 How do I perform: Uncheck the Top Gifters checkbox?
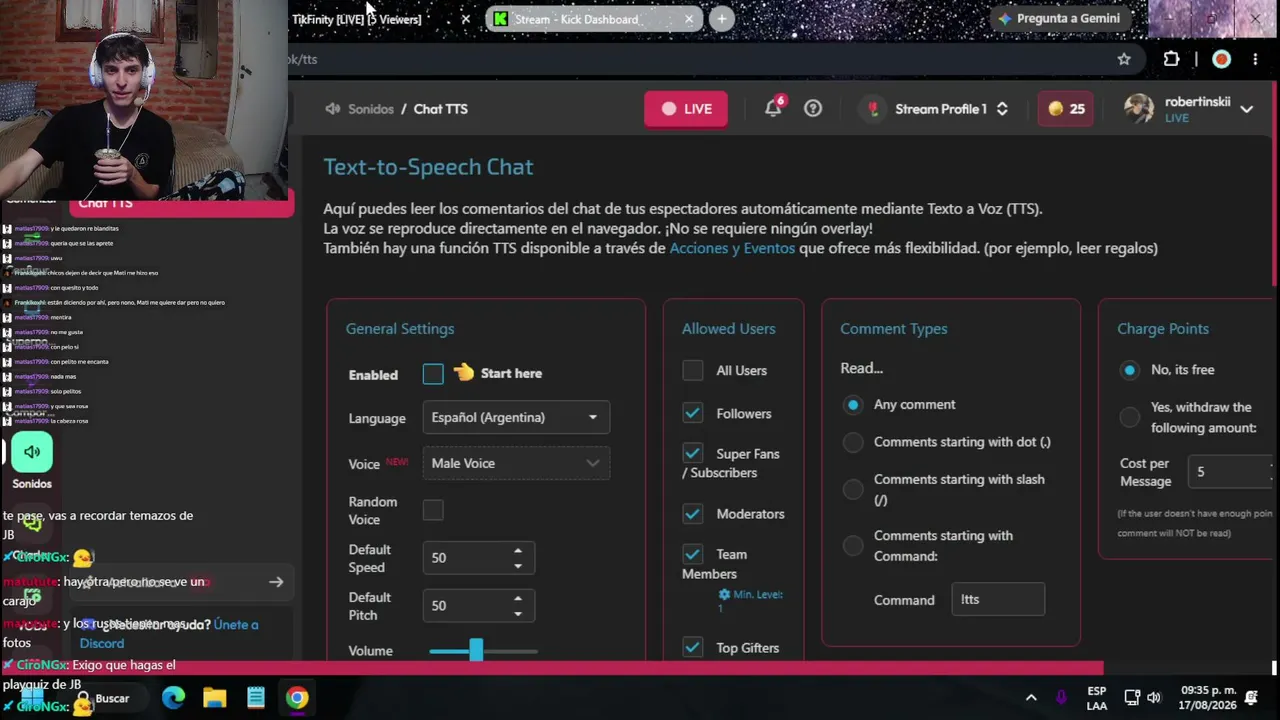(x=693, y=647)
